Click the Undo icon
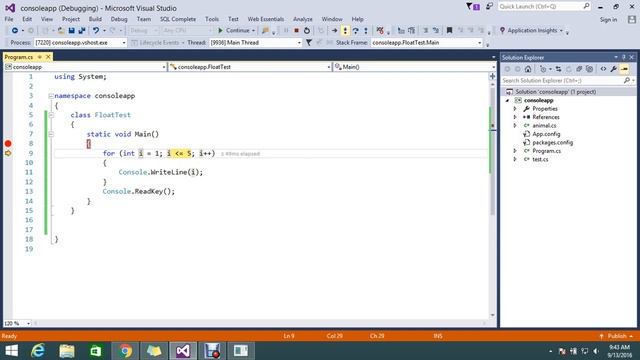Viewport: 640px width, 360px height. [96, 31]
